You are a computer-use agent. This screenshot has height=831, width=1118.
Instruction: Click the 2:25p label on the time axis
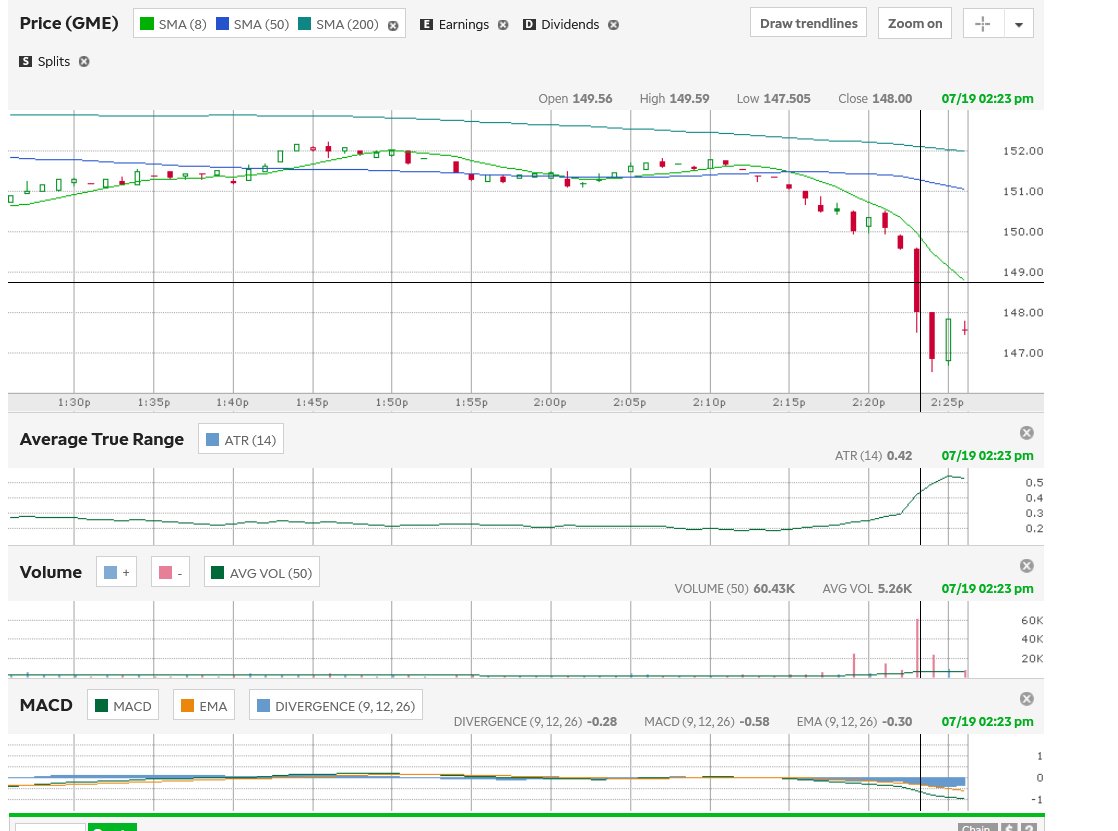[x=947, y=402]
